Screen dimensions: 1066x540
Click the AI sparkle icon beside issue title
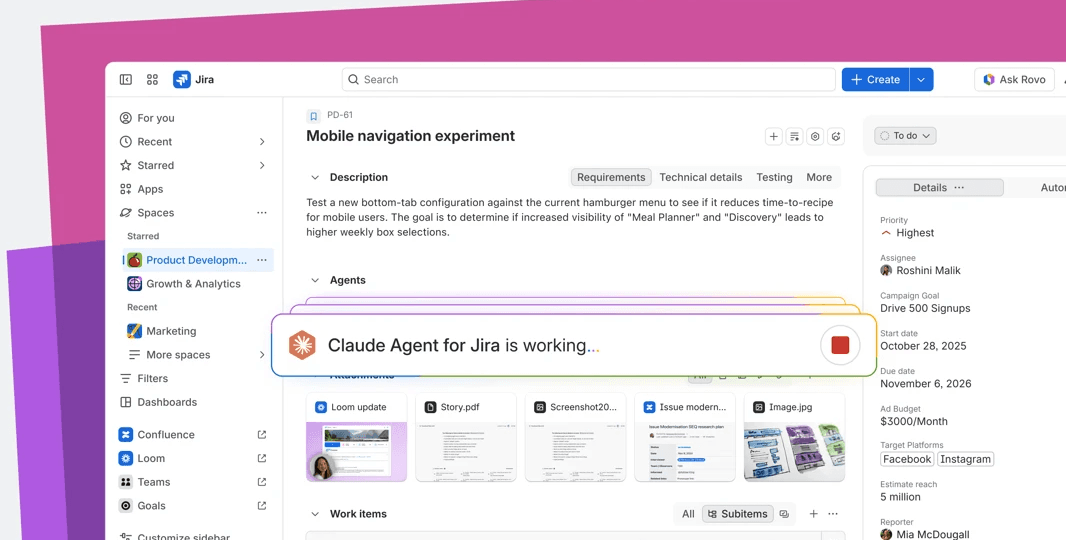(836, 137)
